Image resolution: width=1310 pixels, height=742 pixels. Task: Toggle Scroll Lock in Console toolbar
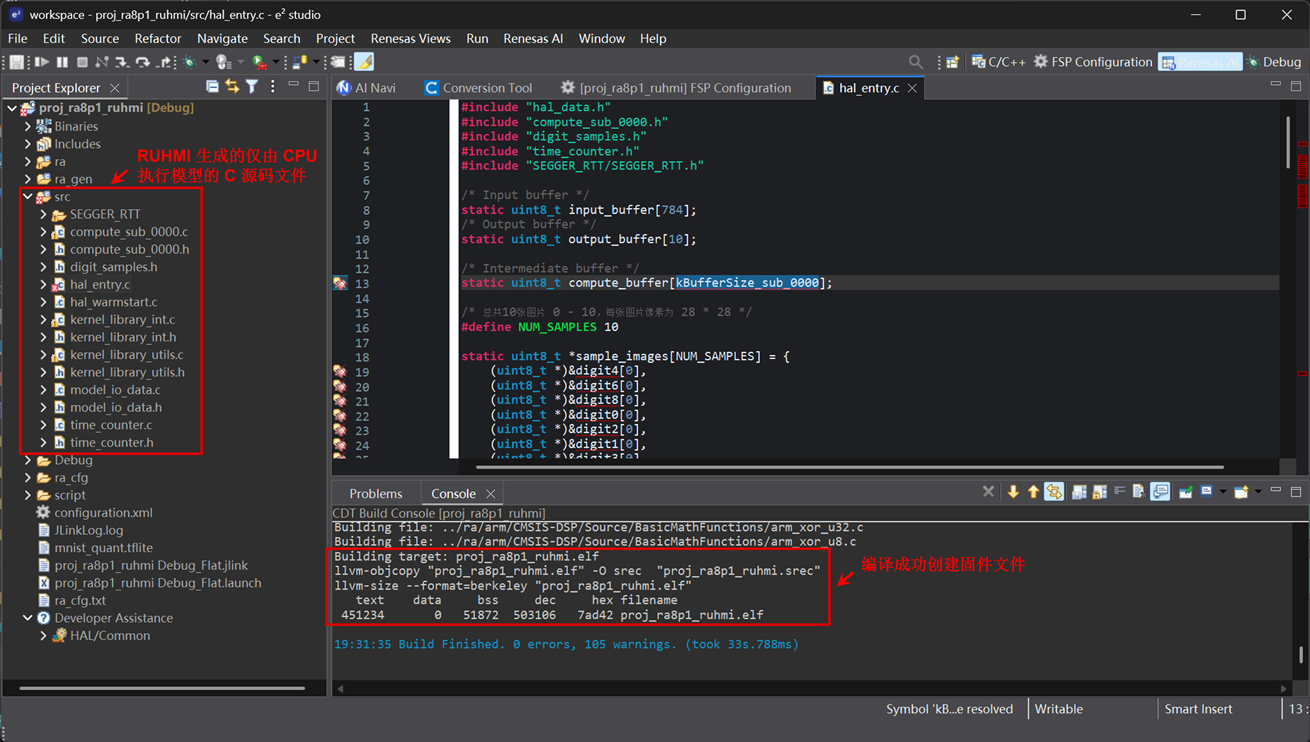[x=1099, y=492]
